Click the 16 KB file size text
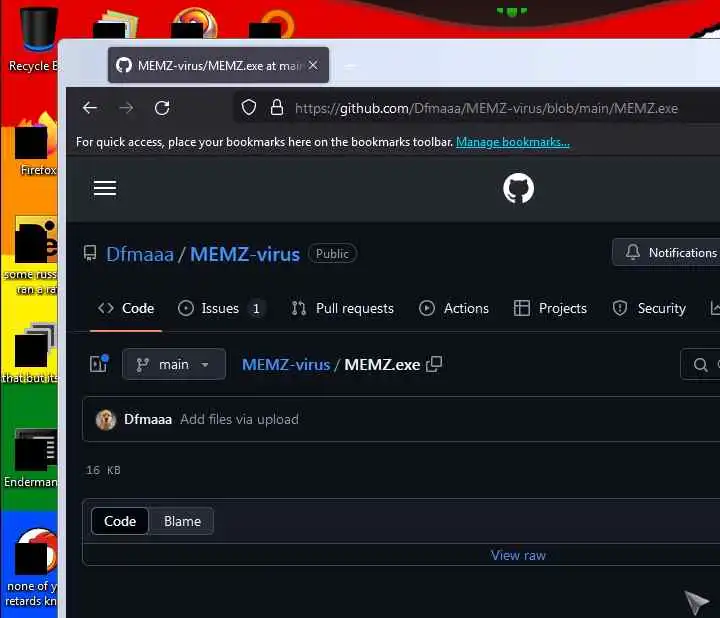The image size is (720, 618). tap(103, 470)
